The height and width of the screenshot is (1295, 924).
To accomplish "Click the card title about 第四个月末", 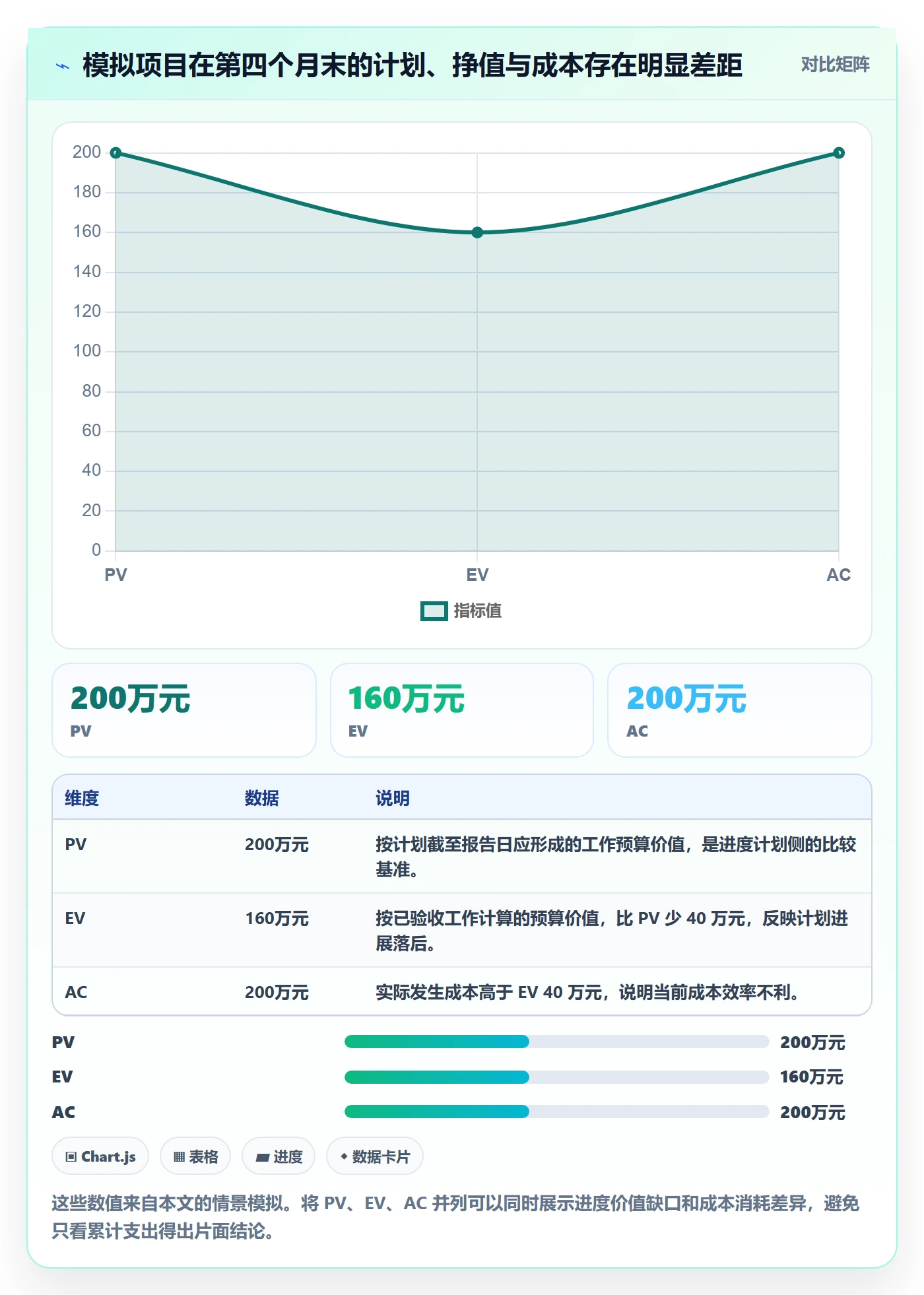I will tap(412, 65).
